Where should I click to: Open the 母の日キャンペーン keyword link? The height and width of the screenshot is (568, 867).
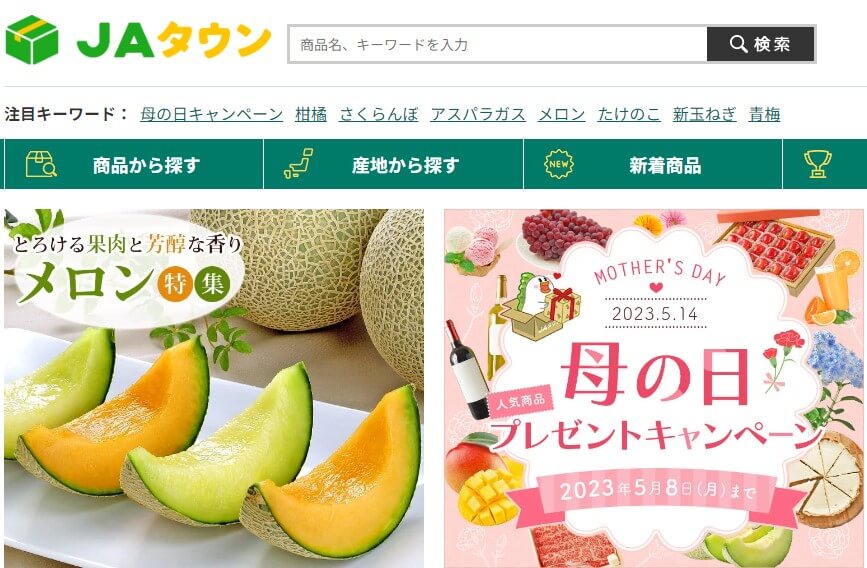(212, 114)
